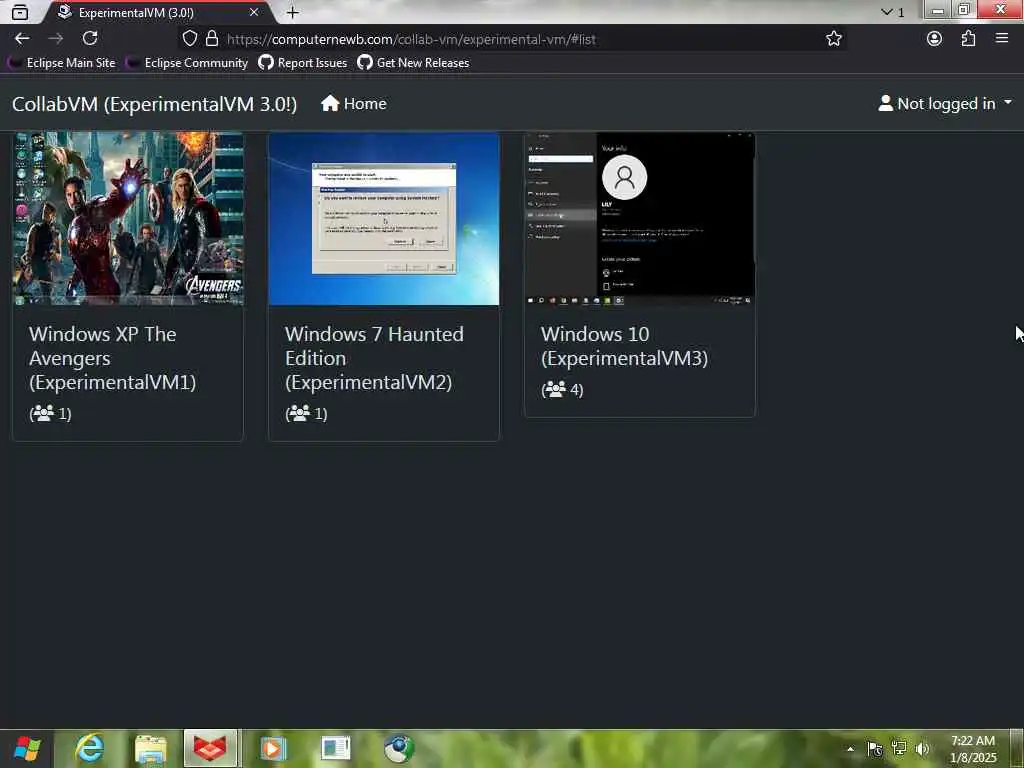This screenshot has width=1024, height=768.
Task: Launch Internet Explorer from the taskbar
Action: point(89,748)
